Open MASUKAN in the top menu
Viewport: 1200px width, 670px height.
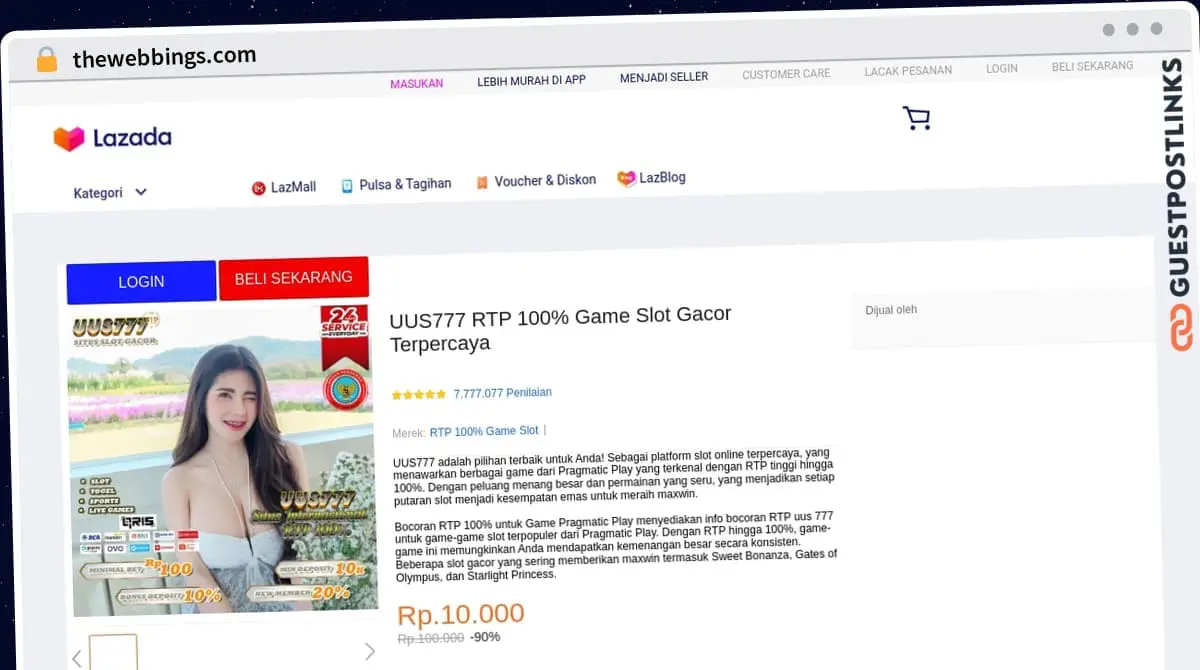click(x=416, y=84)
